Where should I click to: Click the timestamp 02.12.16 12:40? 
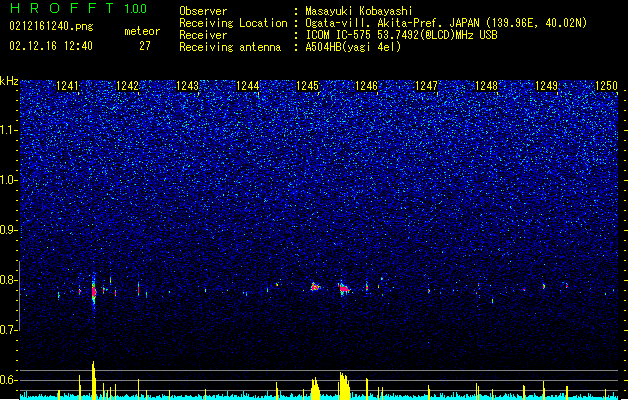[51, 46]
